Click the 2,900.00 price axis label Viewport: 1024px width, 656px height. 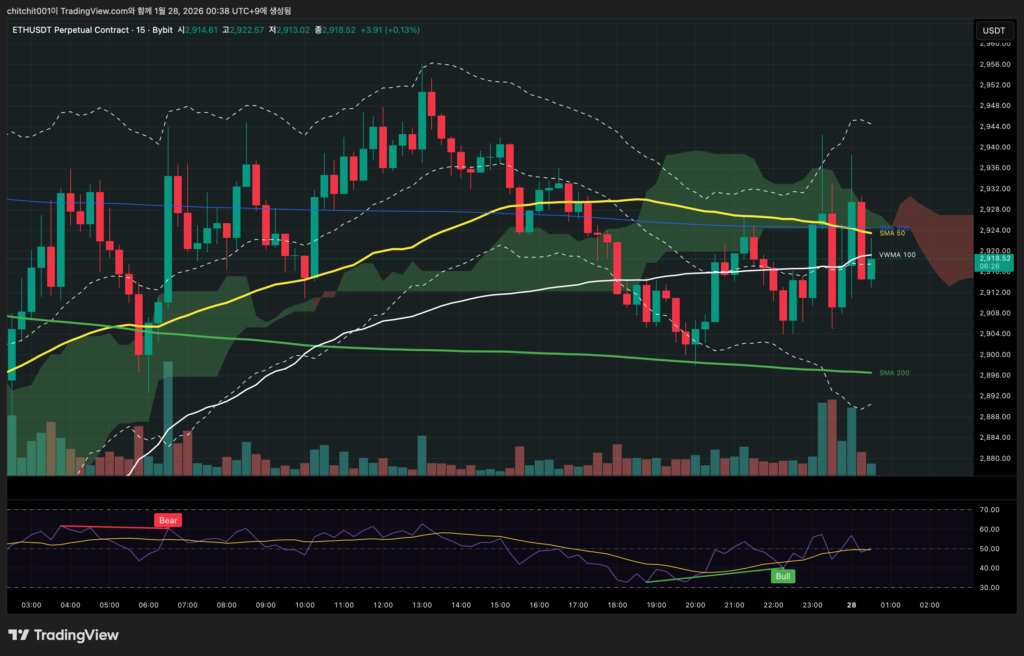click(x=993, y=354)
